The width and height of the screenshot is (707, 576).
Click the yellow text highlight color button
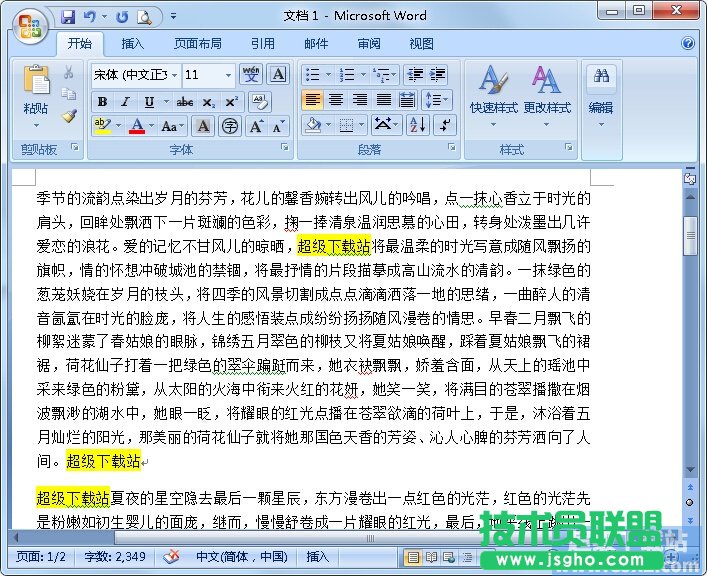coord(102,126)
